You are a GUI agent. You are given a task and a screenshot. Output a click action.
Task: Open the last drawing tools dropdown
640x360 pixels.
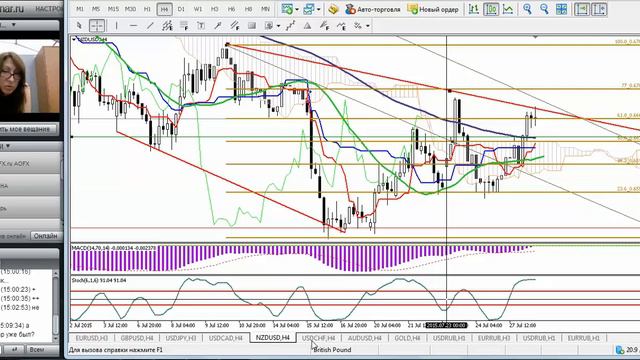(368, 26)
